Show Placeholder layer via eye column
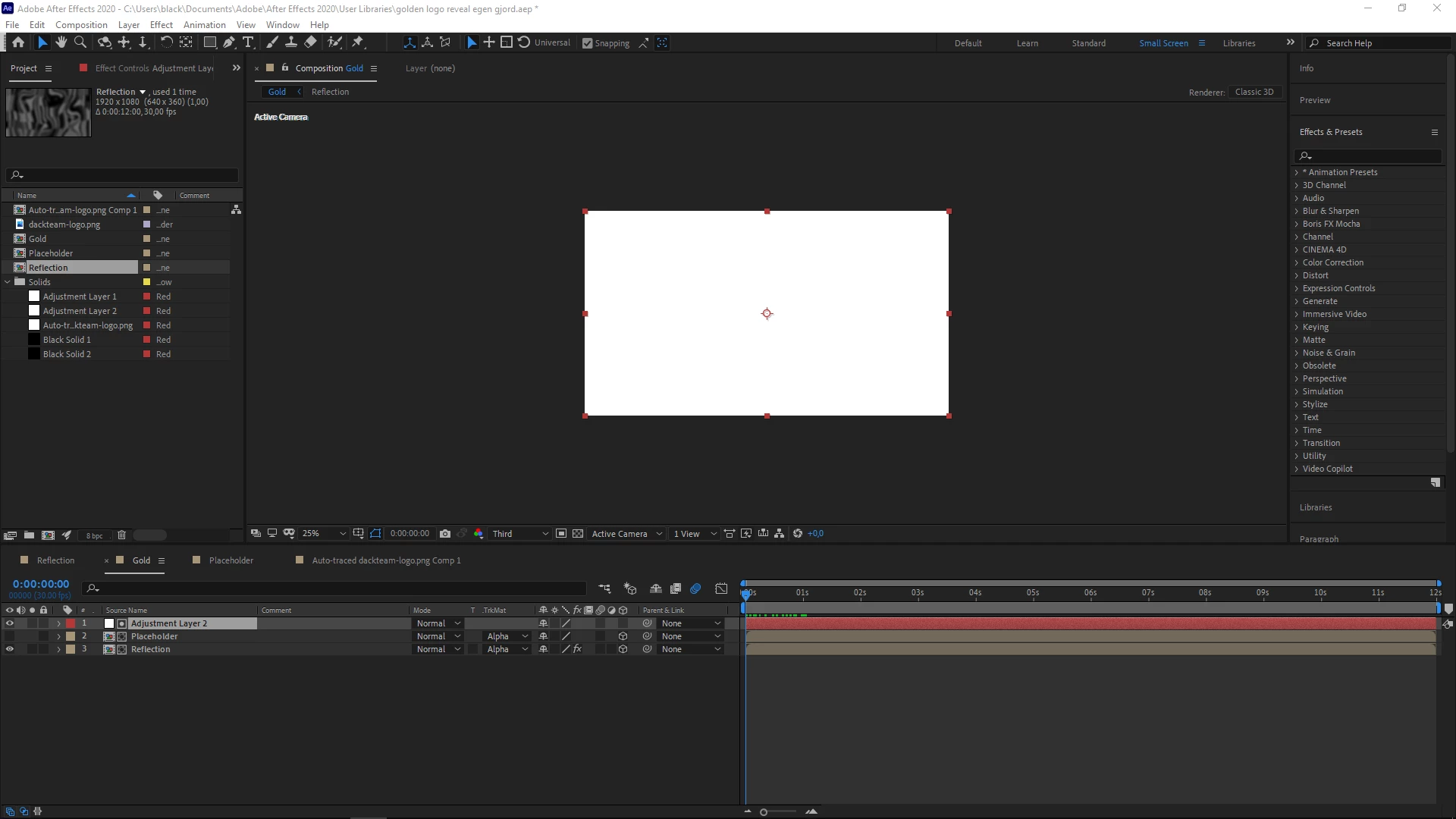 click(x=10, y=636)
